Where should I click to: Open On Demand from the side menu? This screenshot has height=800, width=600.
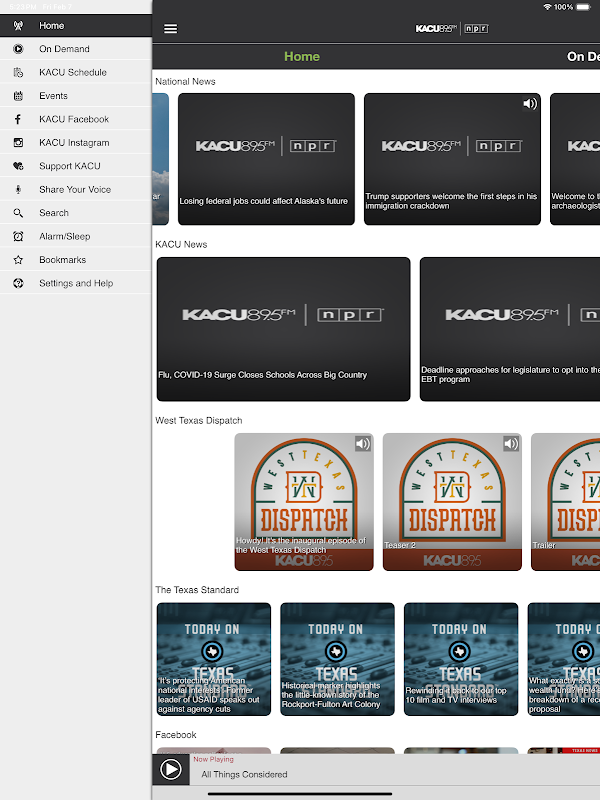click(76, 49)
